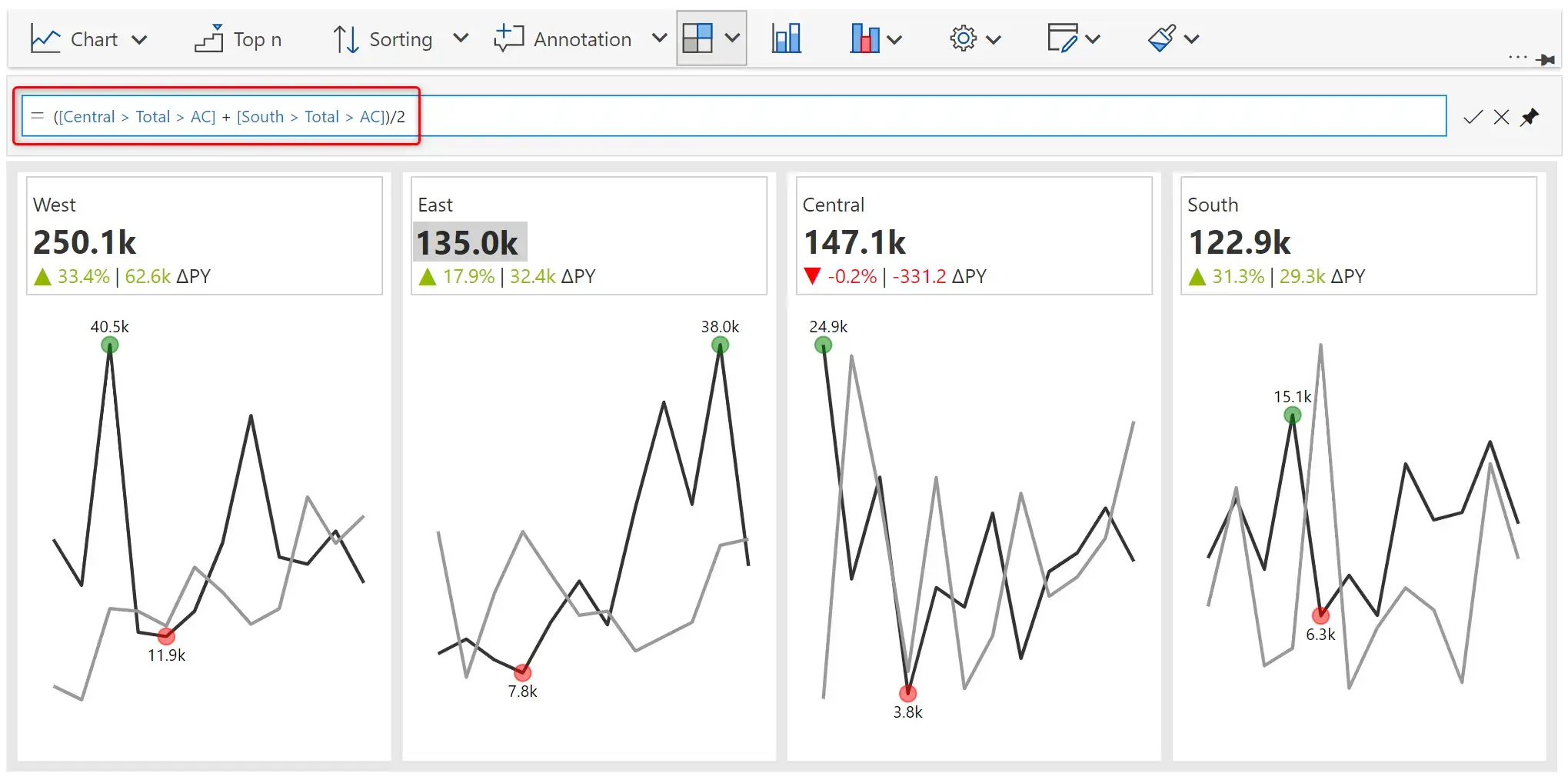
Task: Expand the Sorting dropdown chevron
Action: pos(461,38)
